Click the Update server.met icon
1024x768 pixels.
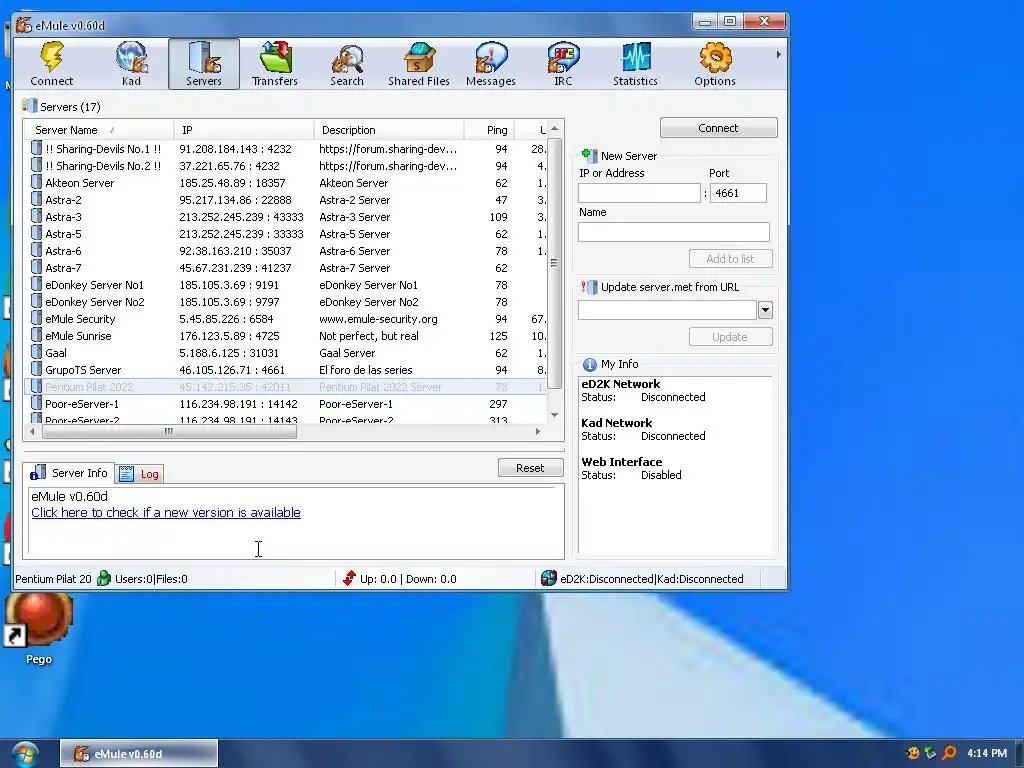click(x=589, y=287)
